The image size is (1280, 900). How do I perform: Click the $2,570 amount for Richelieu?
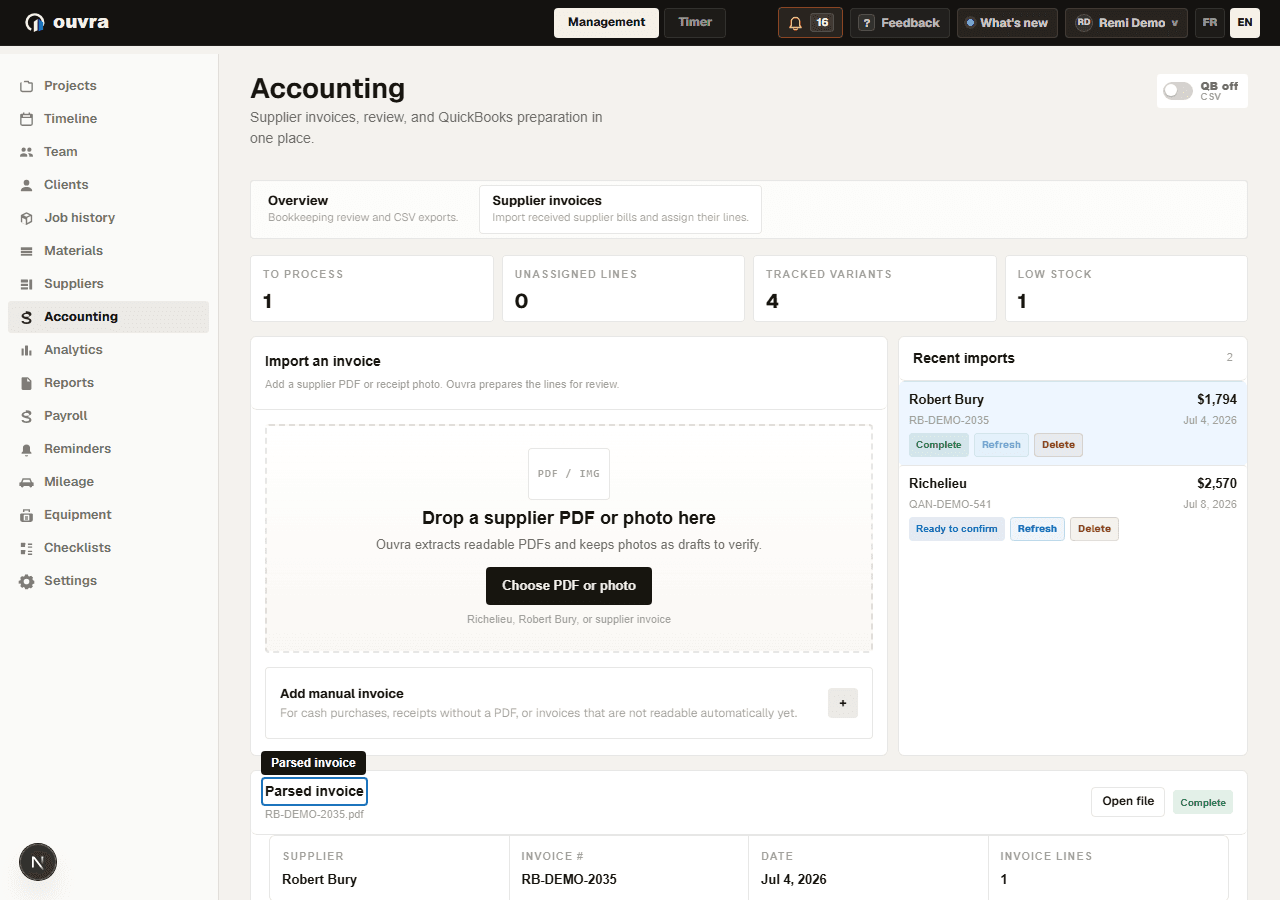(1217, 484)
